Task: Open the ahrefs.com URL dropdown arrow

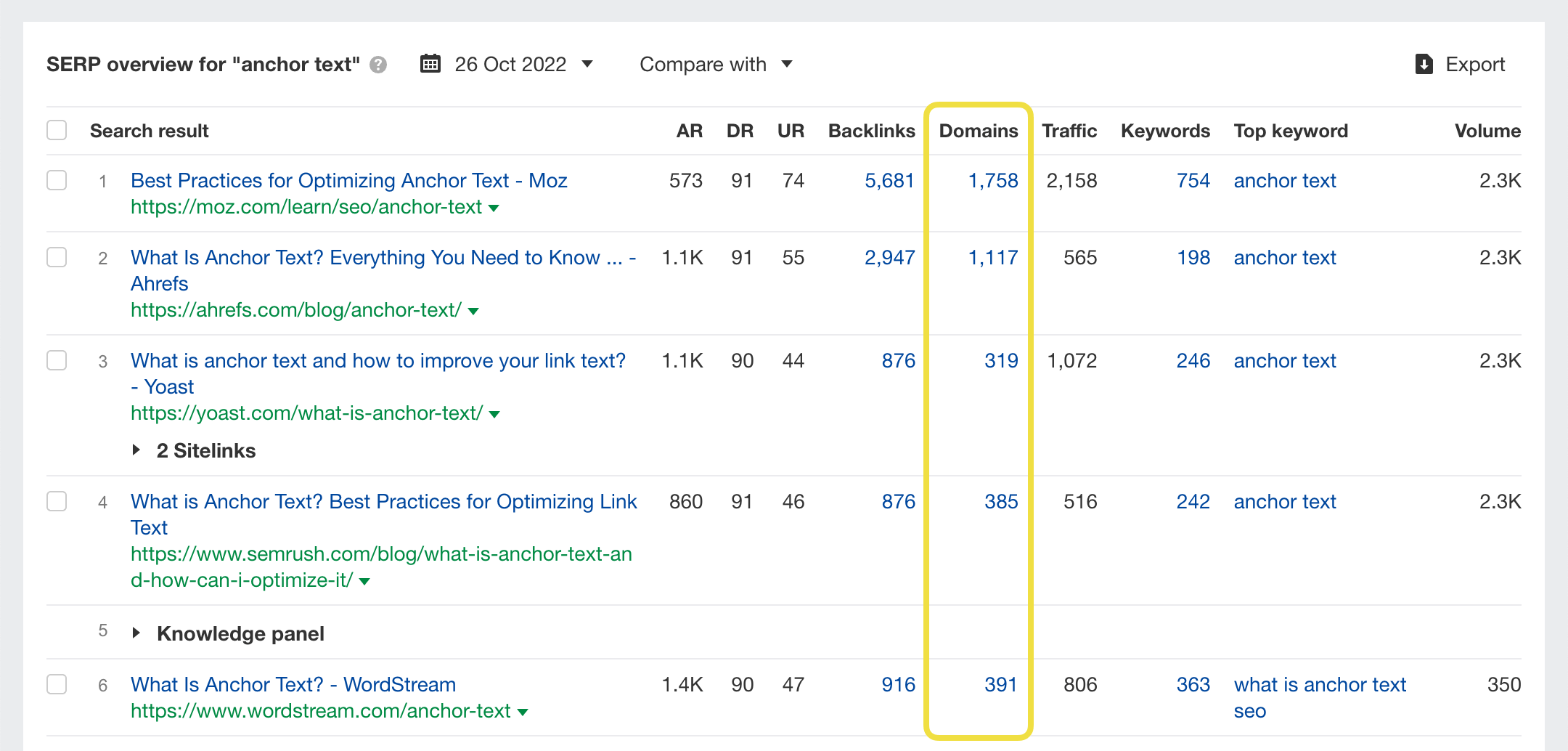Action: click(x=474, y=312)
